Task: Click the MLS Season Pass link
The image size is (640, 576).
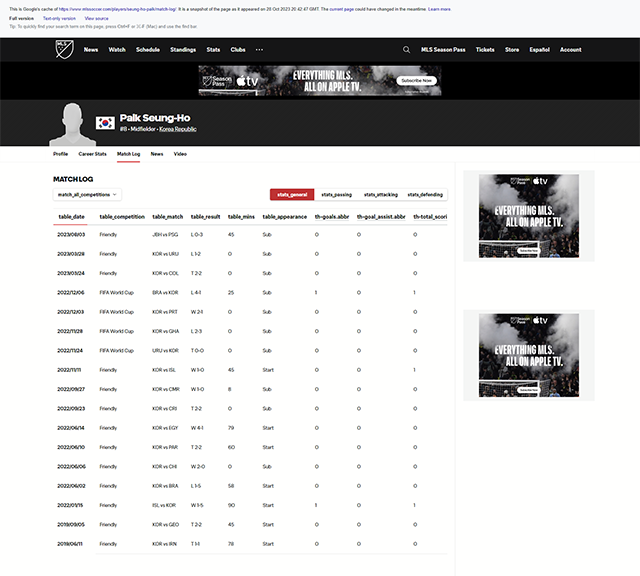Action: pyautogui.click(x=443, y=49)
